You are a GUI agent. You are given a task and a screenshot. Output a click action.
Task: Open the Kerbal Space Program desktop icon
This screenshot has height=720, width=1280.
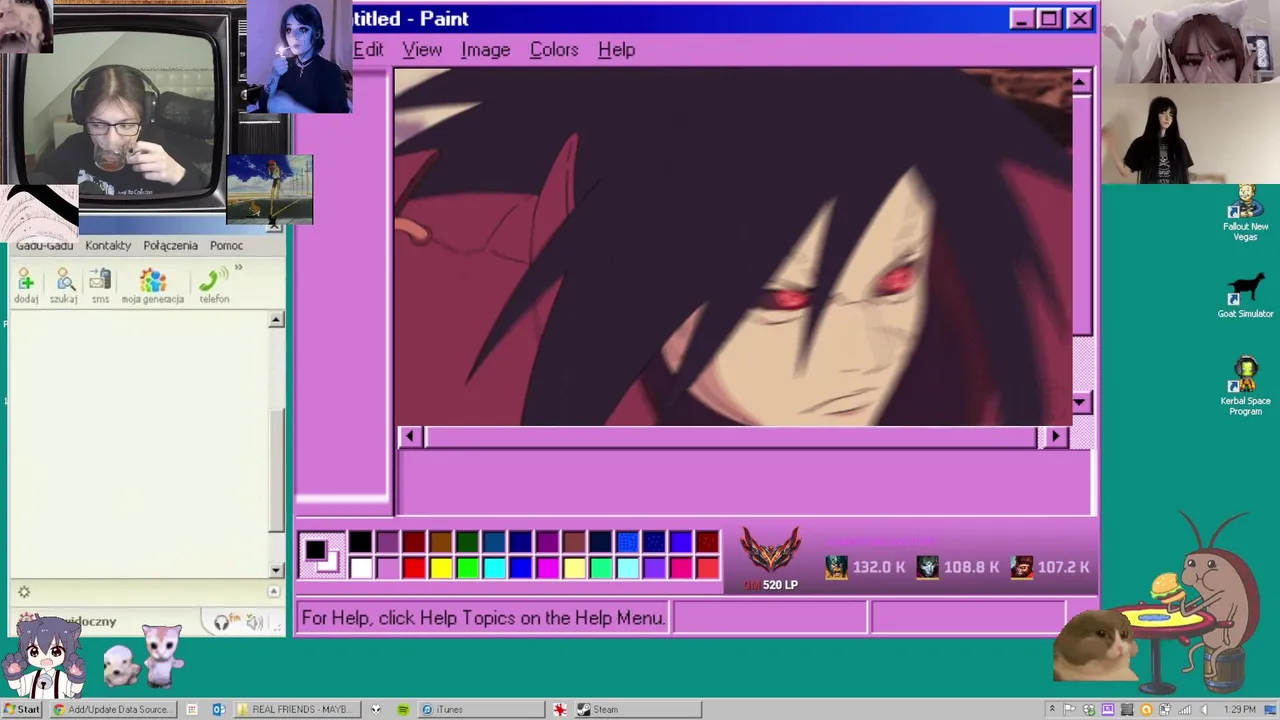[x=1246, y=386]
